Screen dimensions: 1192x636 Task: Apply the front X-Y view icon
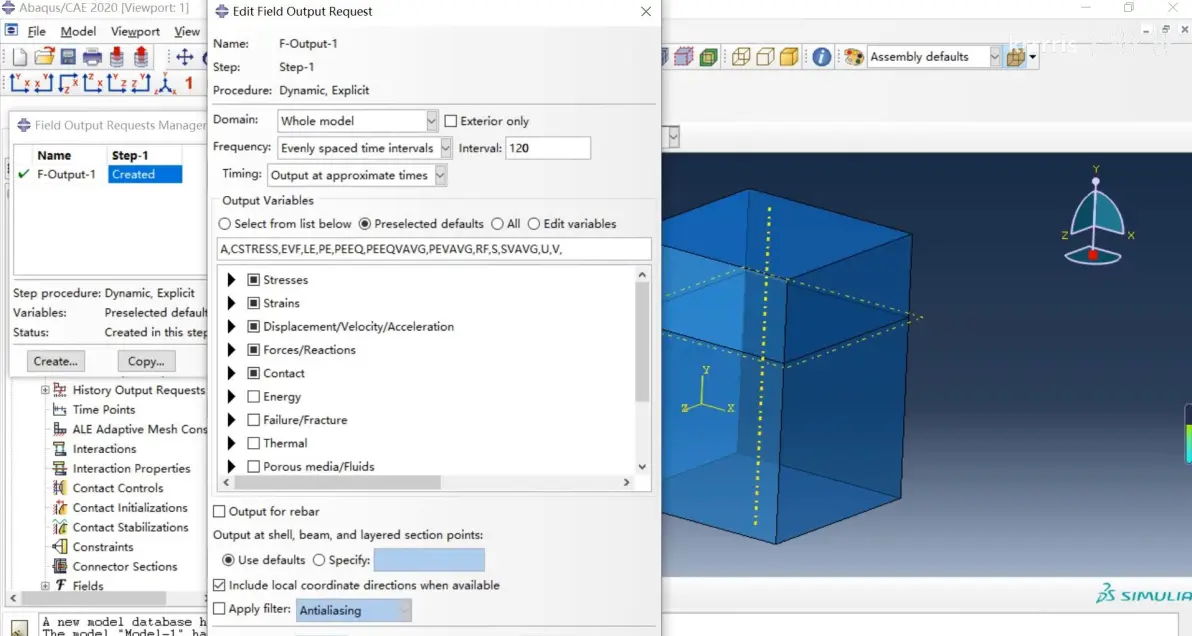click(x=20, y=83)
